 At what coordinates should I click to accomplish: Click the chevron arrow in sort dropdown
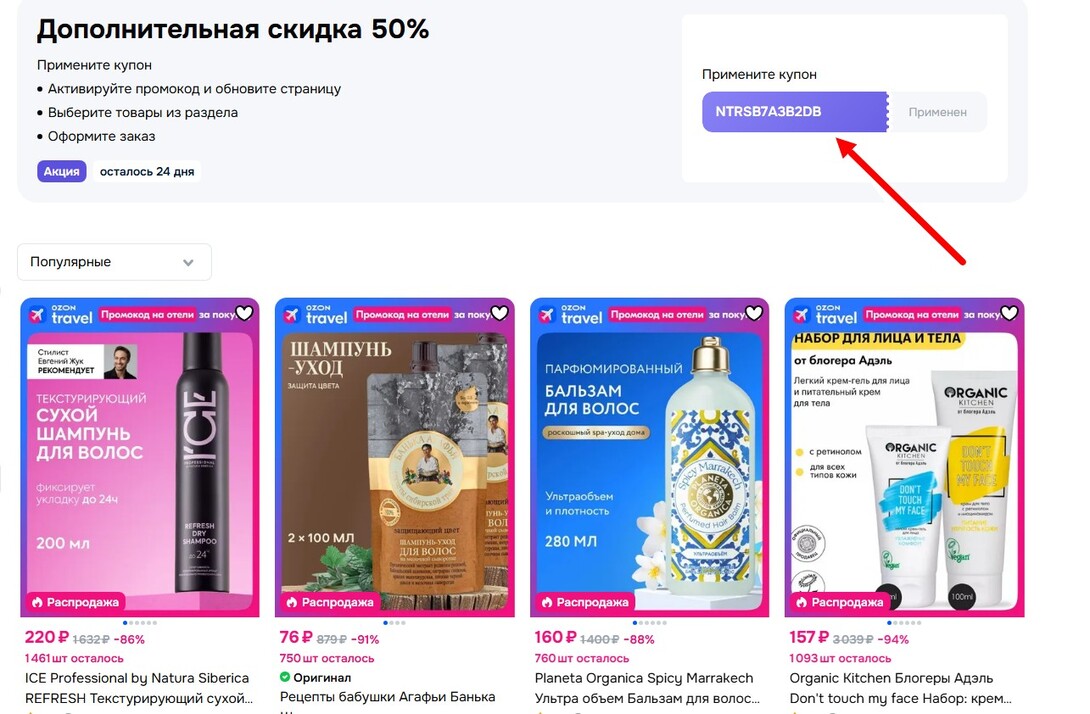tap(188, 263)
